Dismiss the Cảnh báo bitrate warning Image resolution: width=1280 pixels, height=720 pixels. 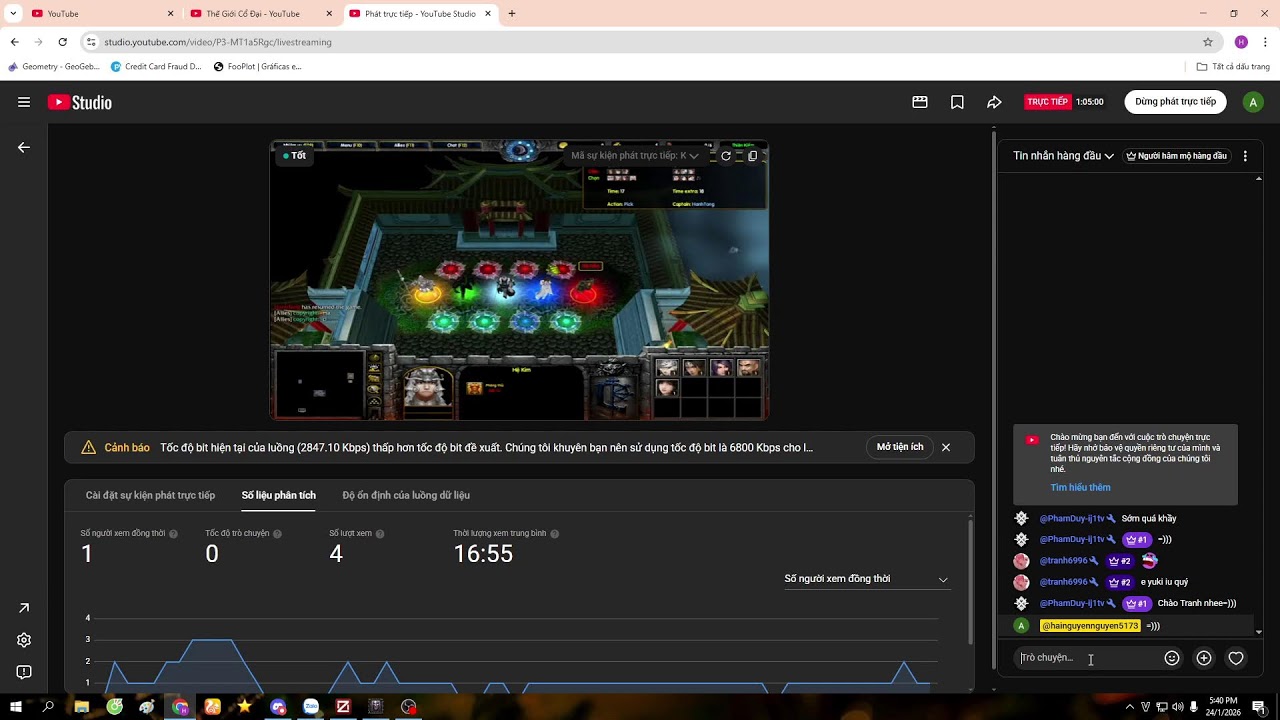(x=946, y=447)
